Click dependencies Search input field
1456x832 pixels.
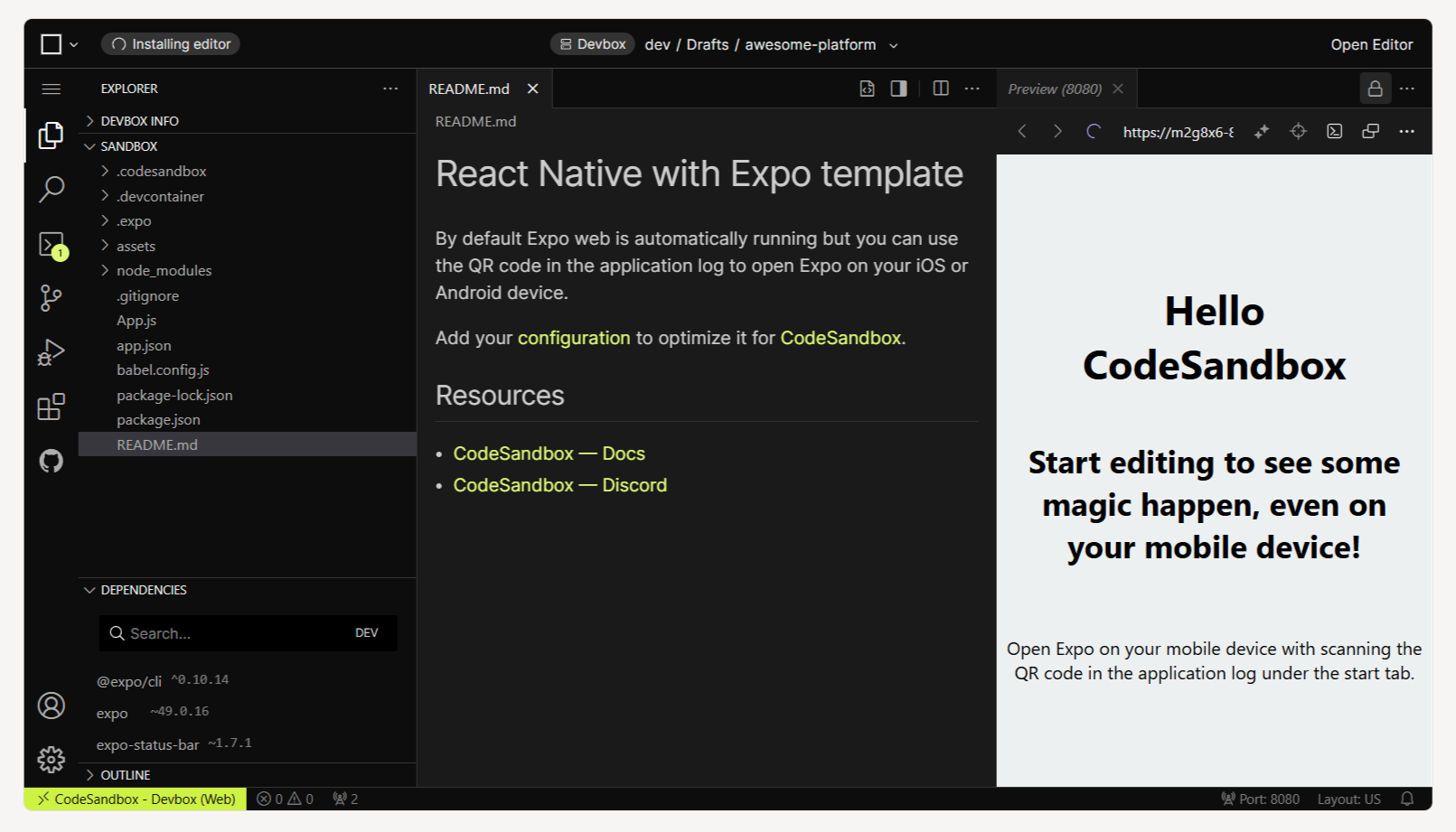coord(249,633)
